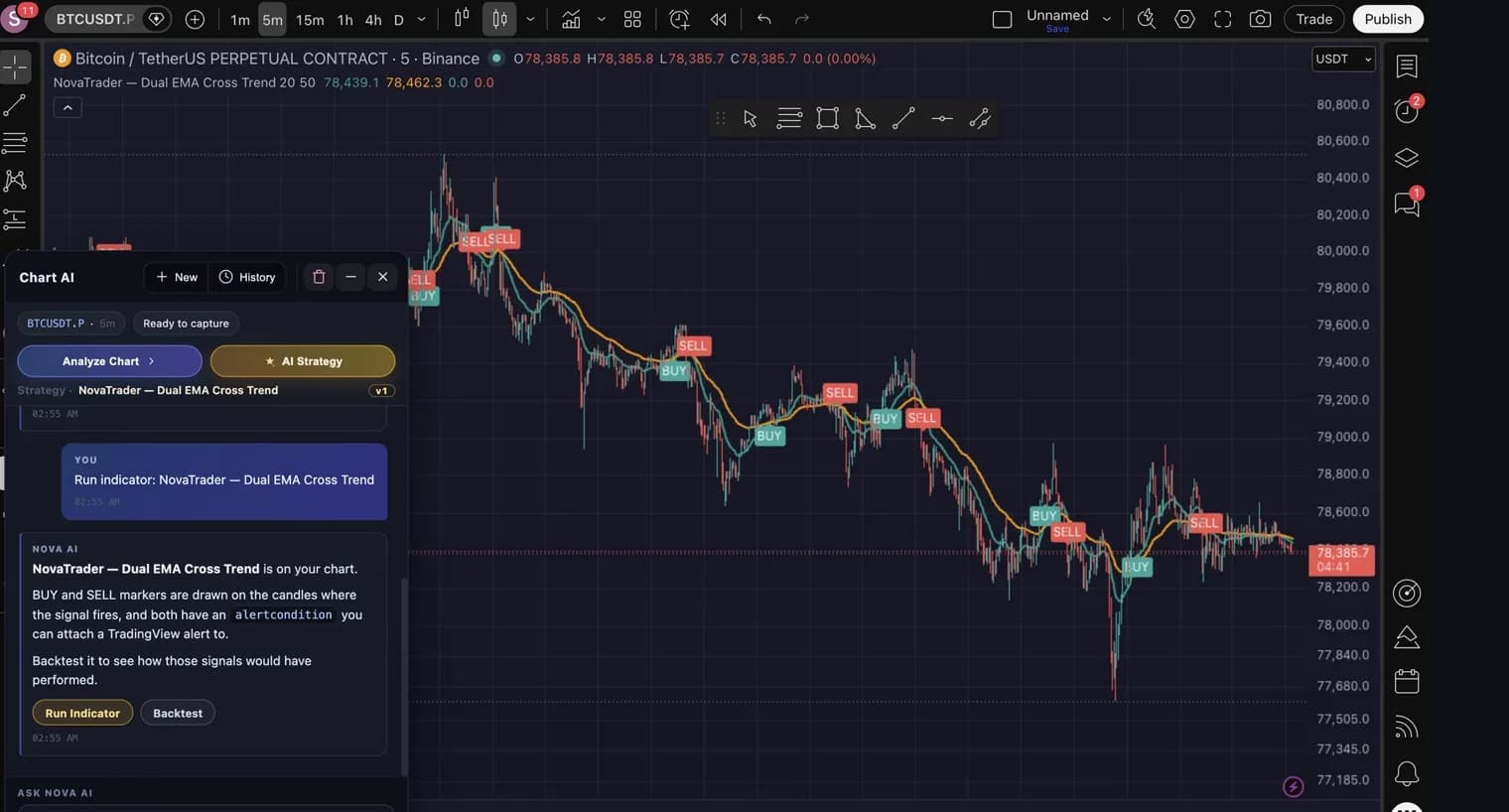Switch to the 4h timeframe
The image size is (1509, 812).
[x=373, y=20]
